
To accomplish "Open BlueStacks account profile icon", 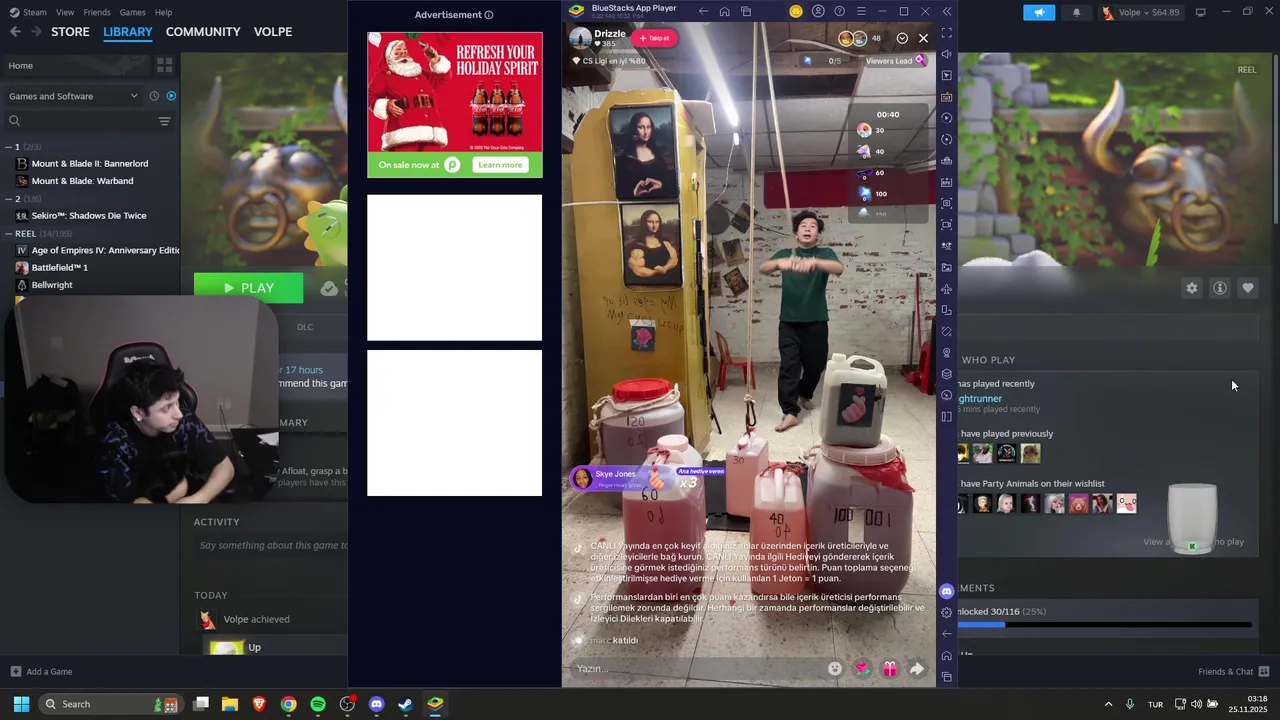I will (x=818, y=11).
